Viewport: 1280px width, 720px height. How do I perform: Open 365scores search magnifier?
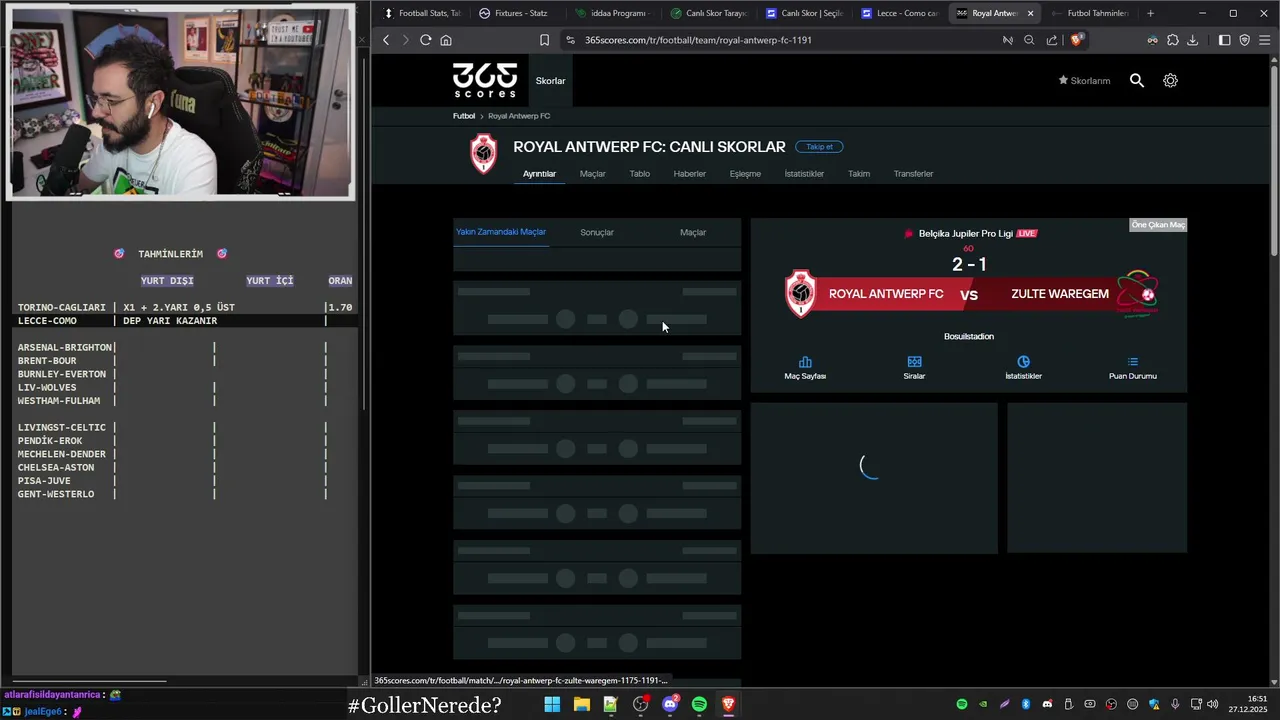(x=1136, y=80)
